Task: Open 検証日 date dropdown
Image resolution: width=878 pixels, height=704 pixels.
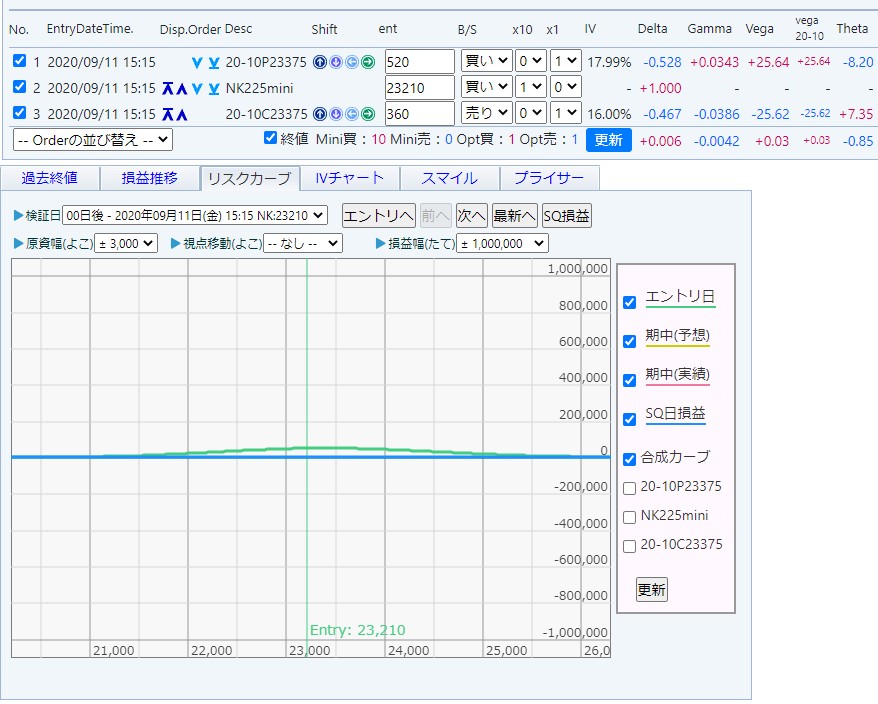Action: [195, 216]
